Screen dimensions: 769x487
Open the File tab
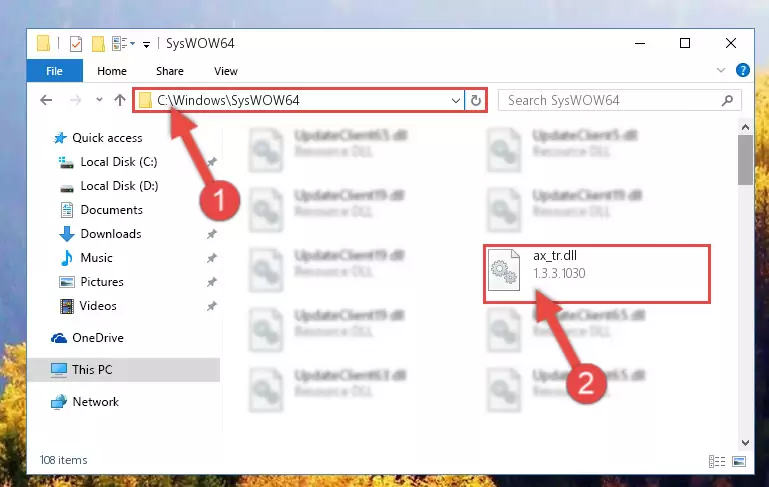tap(54, 71)
